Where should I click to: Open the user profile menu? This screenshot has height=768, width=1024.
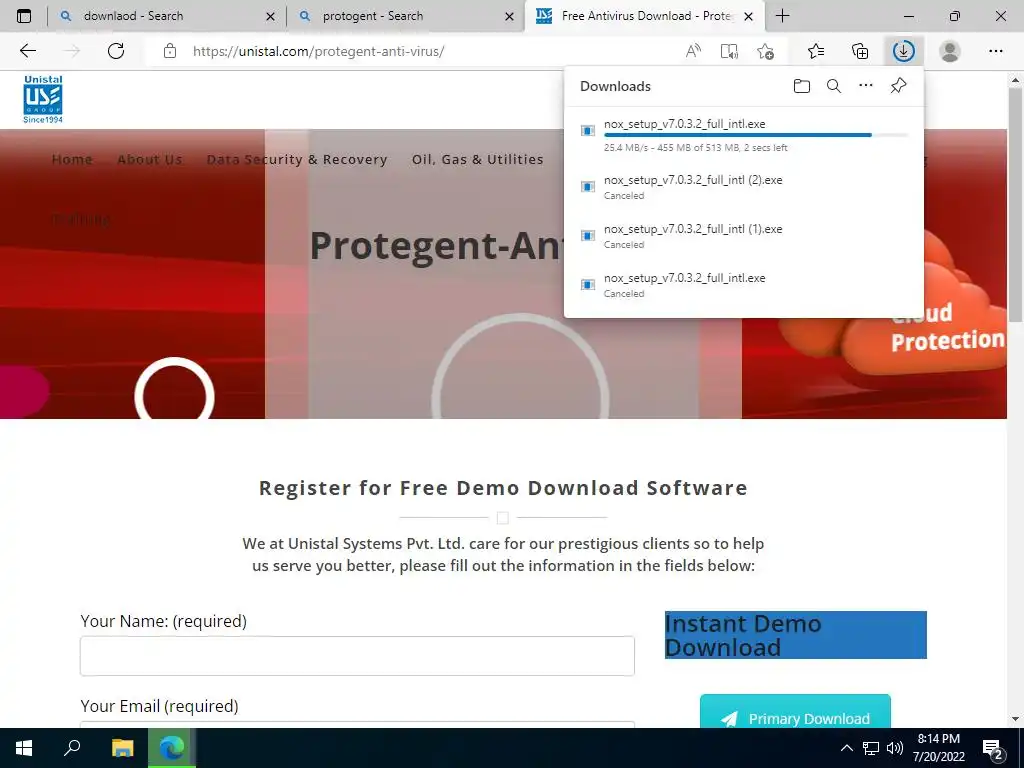(x=950, y=51)
